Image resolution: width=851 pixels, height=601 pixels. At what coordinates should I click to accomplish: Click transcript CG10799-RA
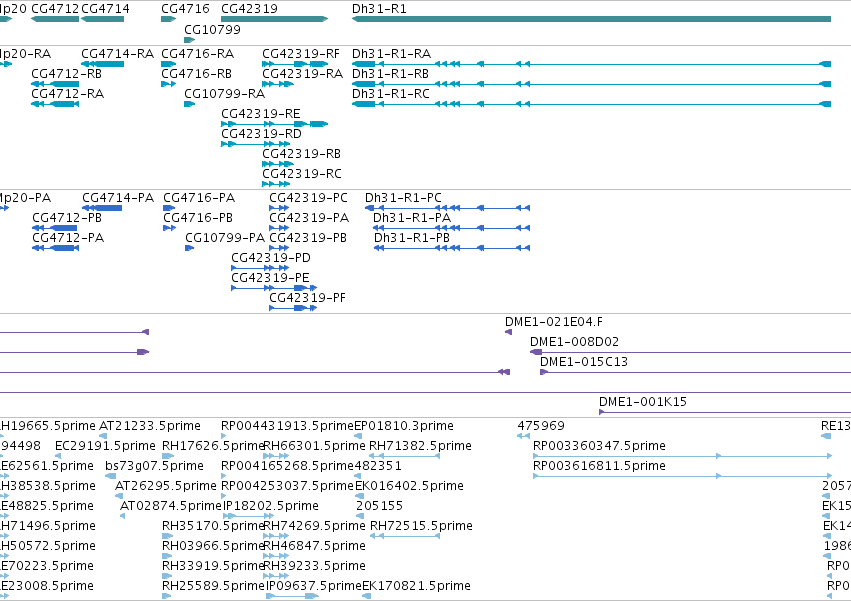[189, 104]
